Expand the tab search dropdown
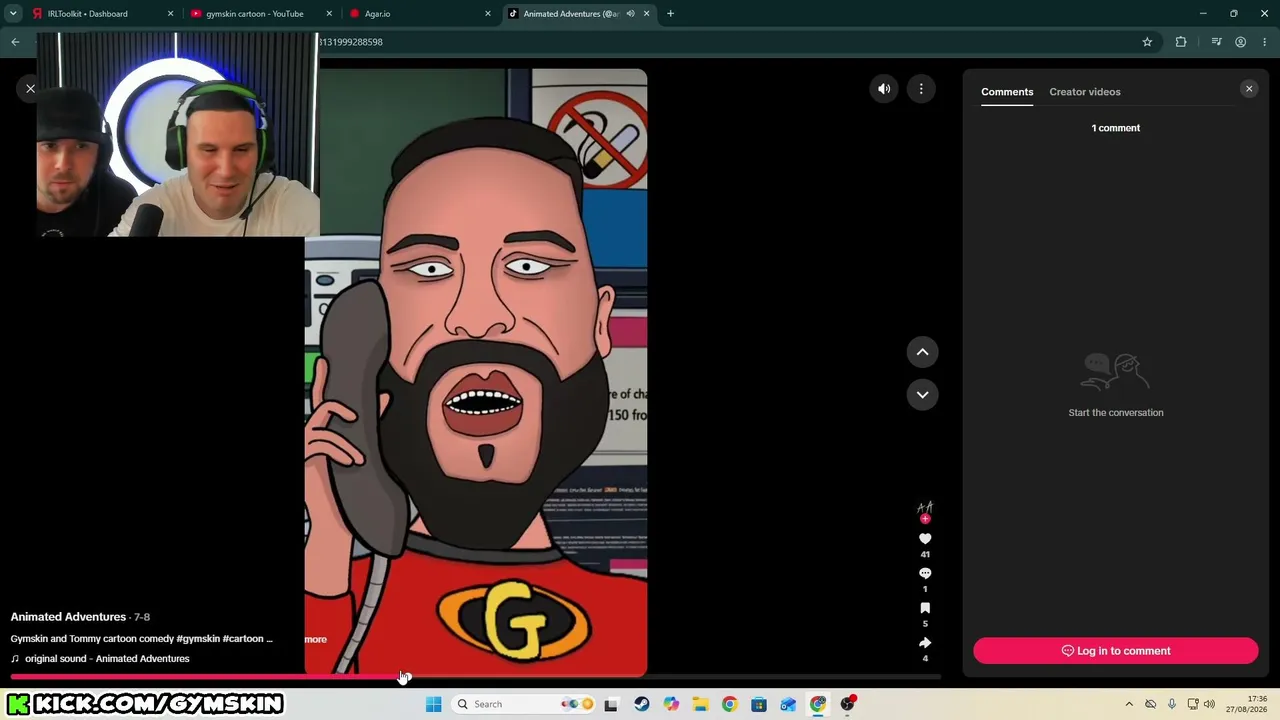The image size is (1280, 720). click(x=13, y=14)
